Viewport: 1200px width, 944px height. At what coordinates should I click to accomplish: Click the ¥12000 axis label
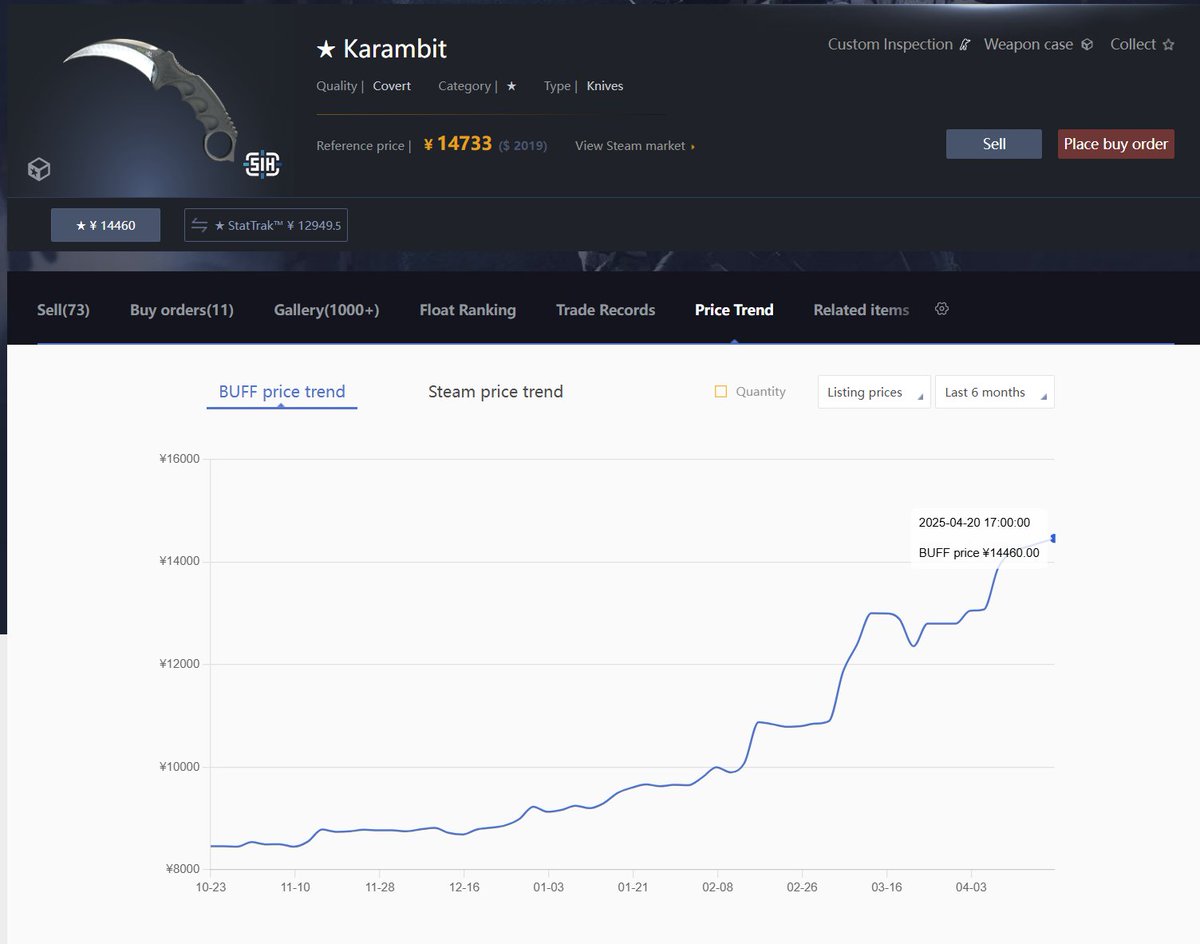click(x=180, y=664)
